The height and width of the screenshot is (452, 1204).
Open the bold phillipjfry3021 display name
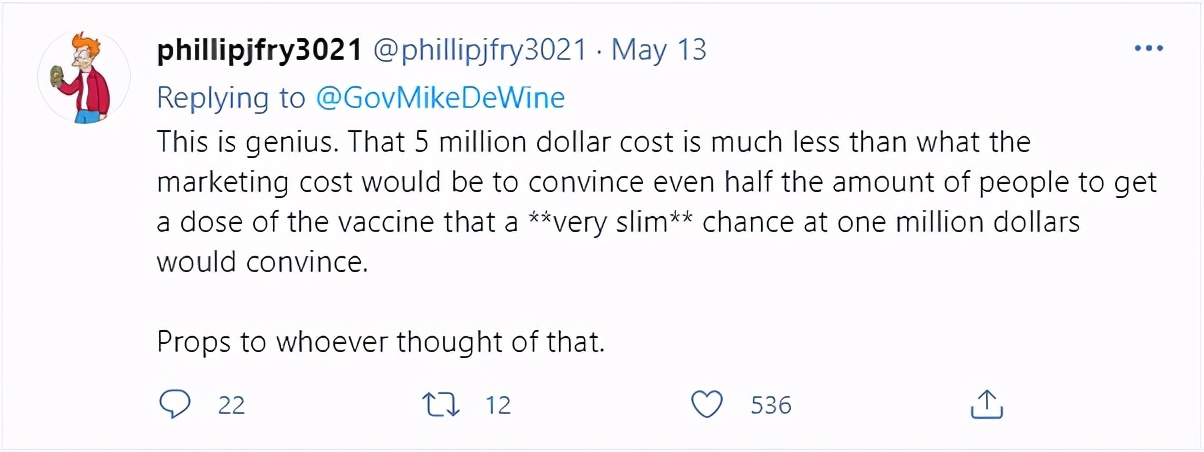coord(260,50)
